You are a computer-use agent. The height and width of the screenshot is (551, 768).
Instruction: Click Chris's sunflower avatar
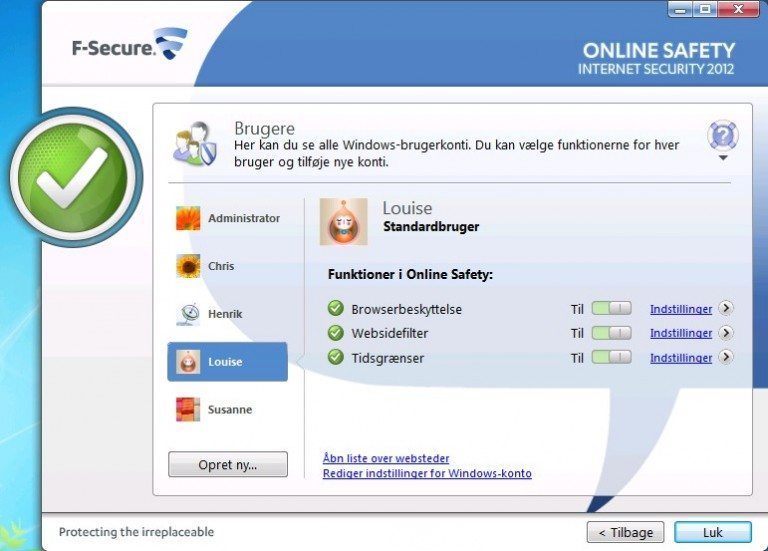tap(188, 266)
